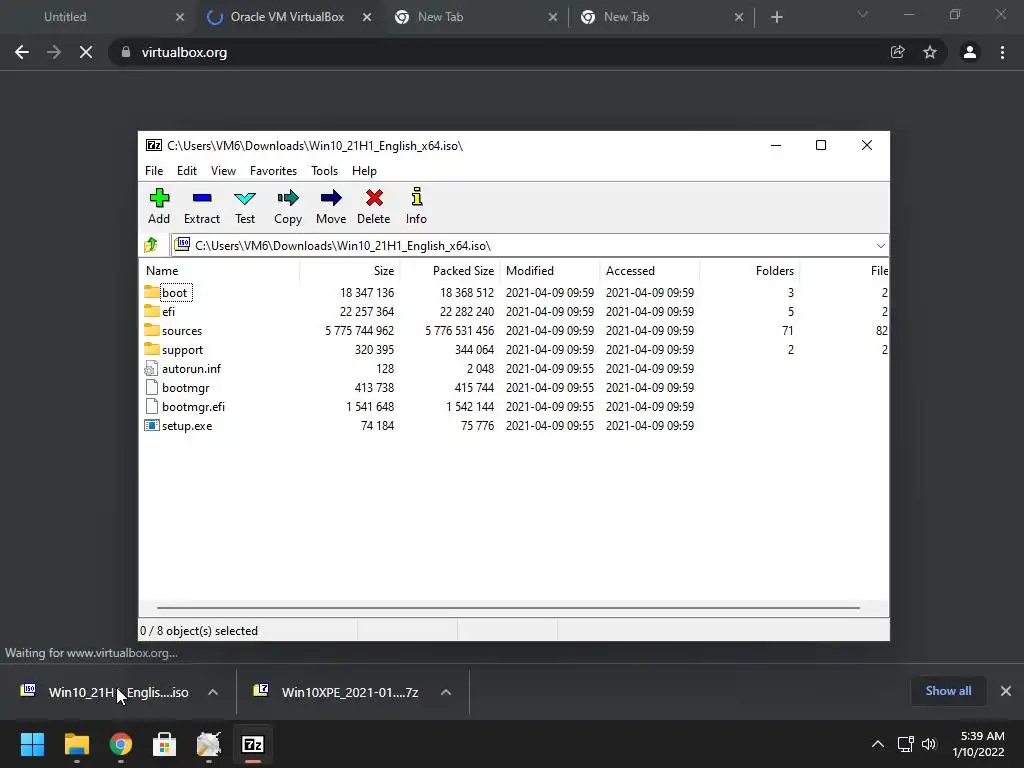
Task: Click Show all downloads
Action: pos(948,691)
